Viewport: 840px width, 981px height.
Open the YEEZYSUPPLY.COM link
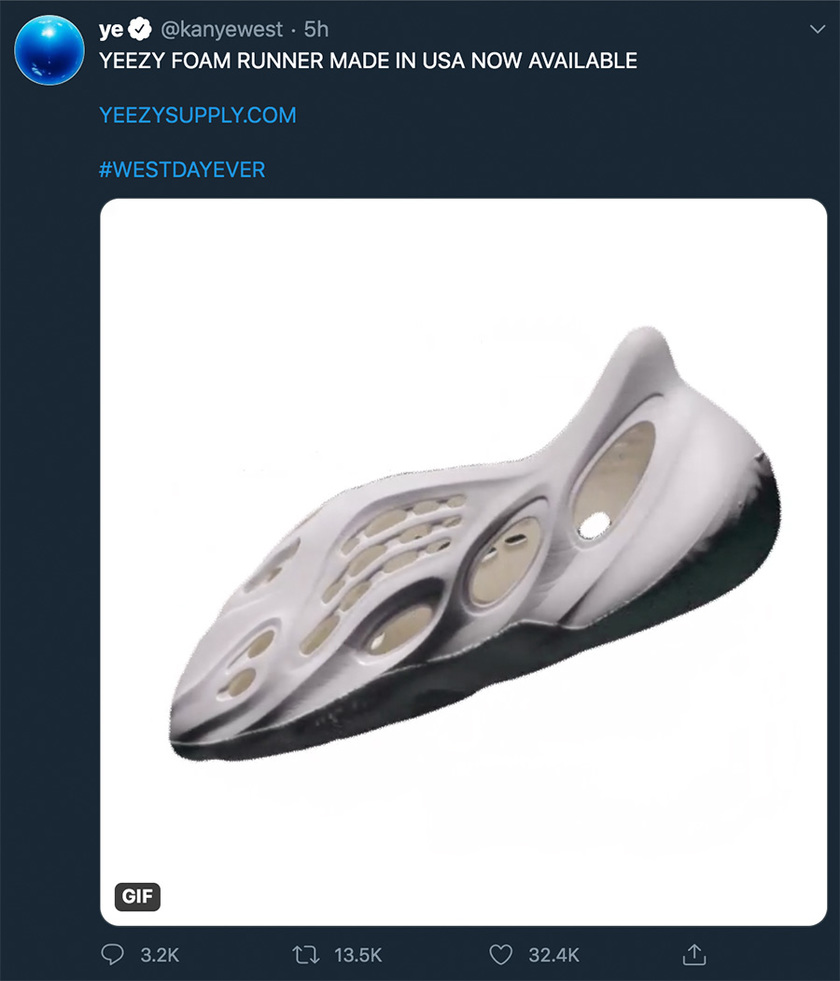pos(198,115)
